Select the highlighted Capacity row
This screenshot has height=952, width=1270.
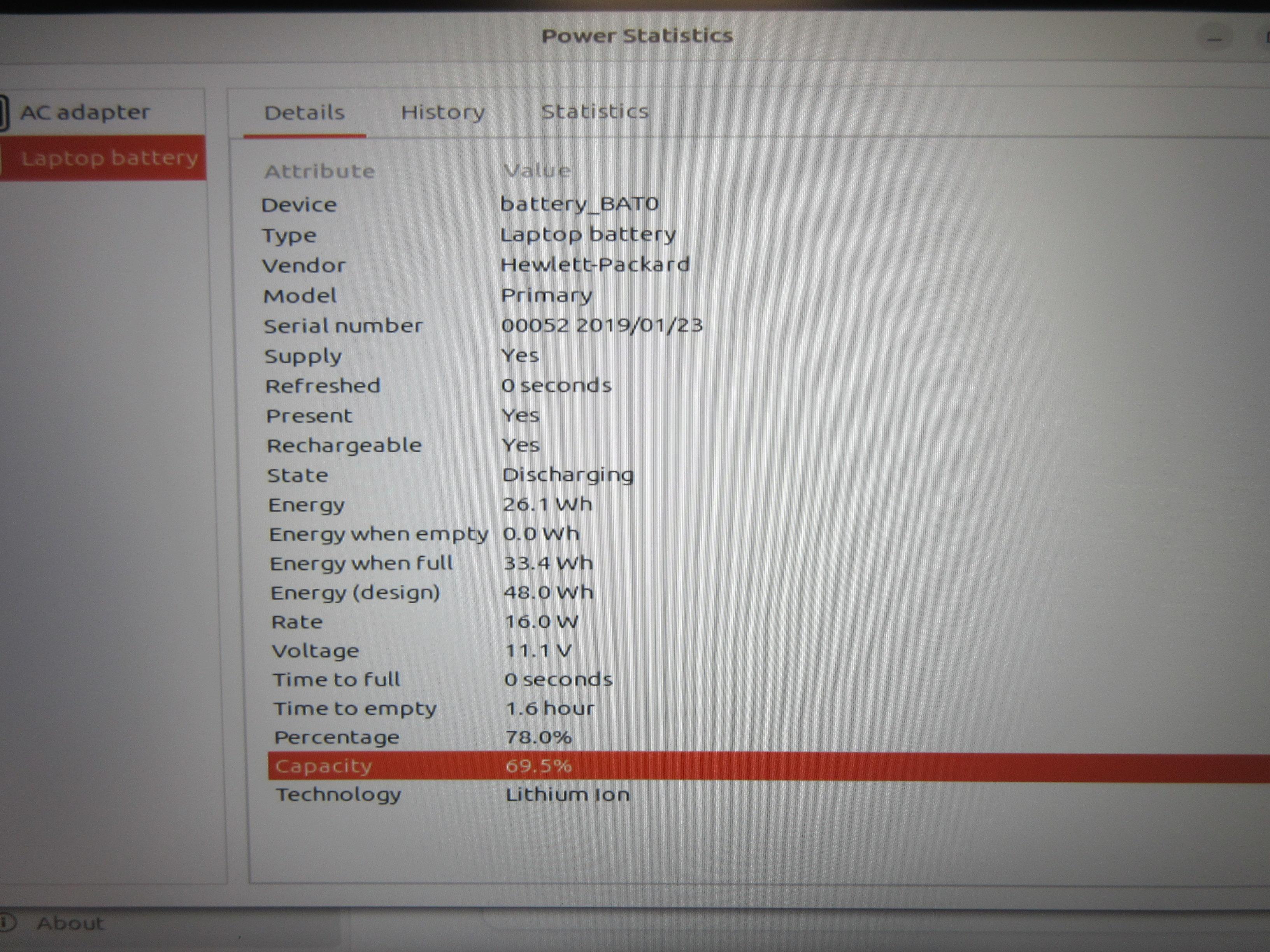point(768,766)
